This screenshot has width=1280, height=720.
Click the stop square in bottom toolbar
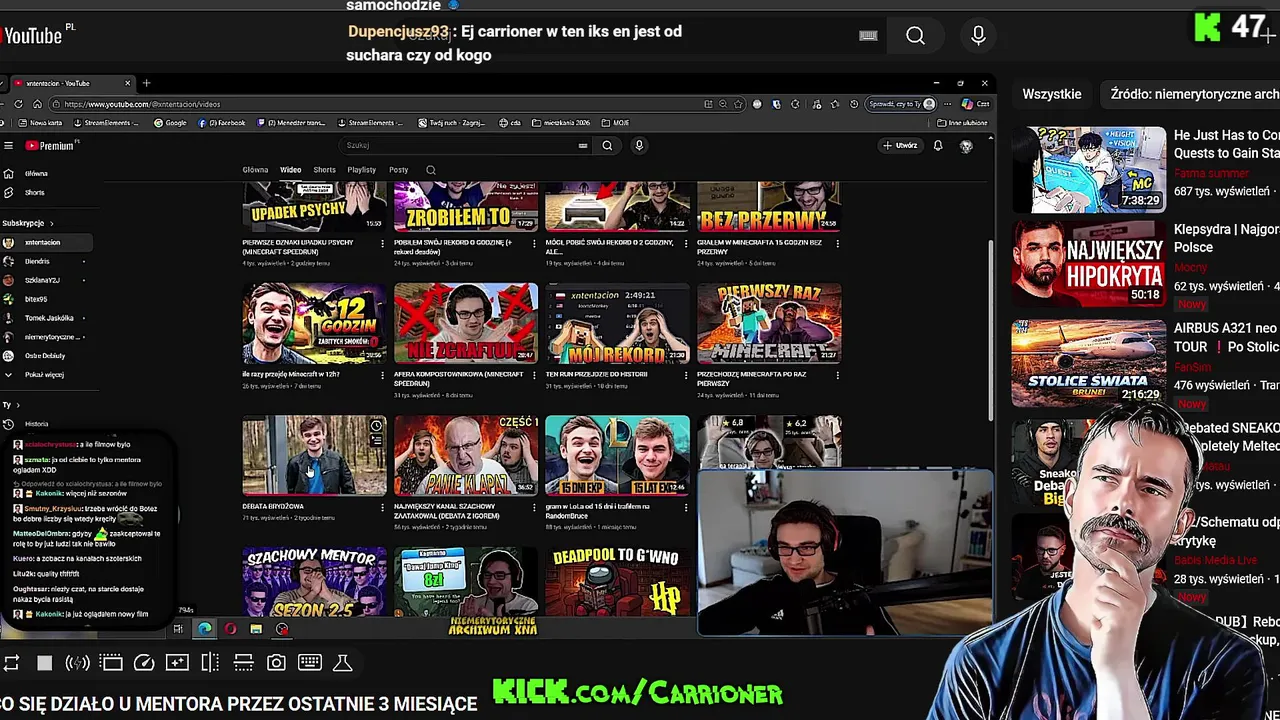(44, 663)
